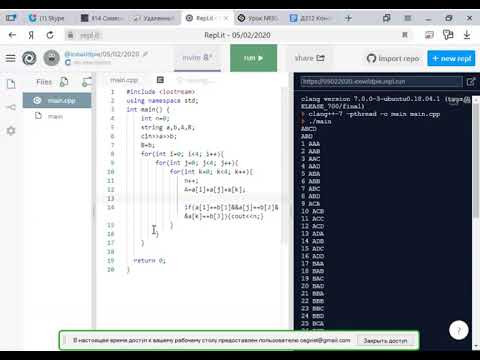The height and width of the screenshot is (360, 480).
Task: Select main.cpp in the file tree
Action: click(57, 100)
